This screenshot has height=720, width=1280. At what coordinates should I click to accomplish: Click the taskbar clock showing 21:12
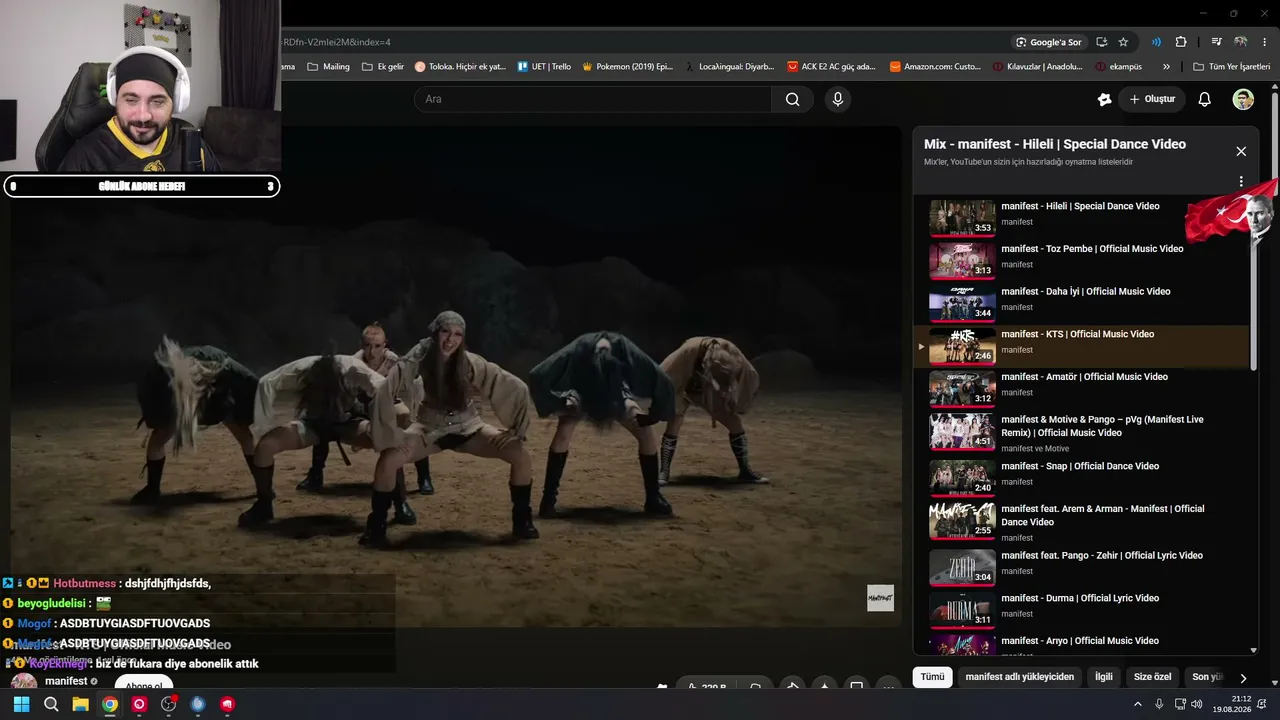[x=1233, y=704]
